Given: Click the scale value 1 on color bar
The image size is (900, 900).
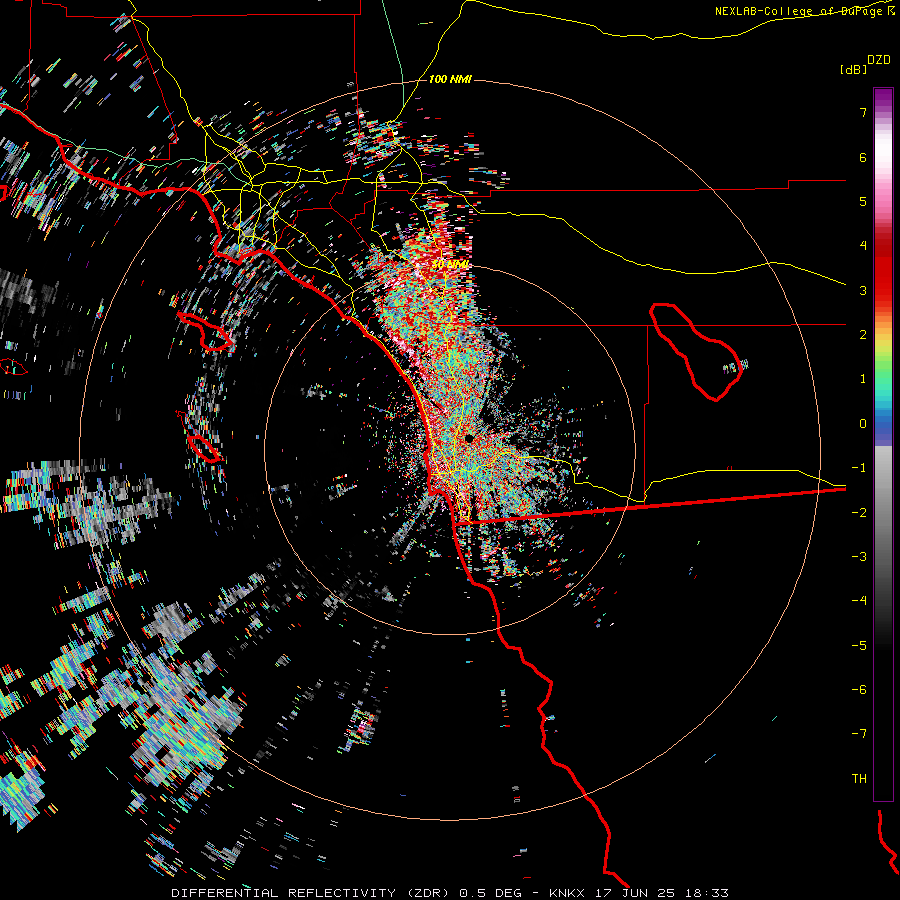Looking at the screenshot, I should pyautogui.click(x=863, y=379).
